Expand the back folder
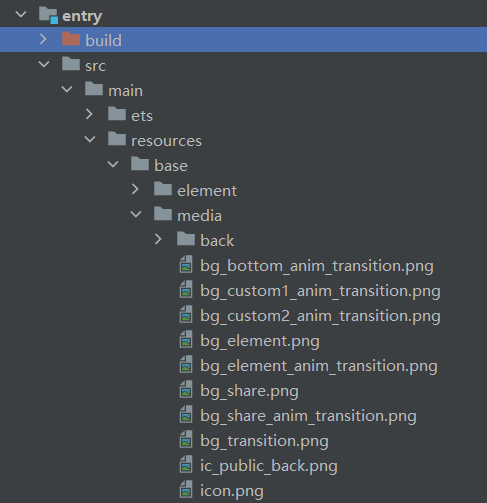487x503 pixels. tap(158, 239)
